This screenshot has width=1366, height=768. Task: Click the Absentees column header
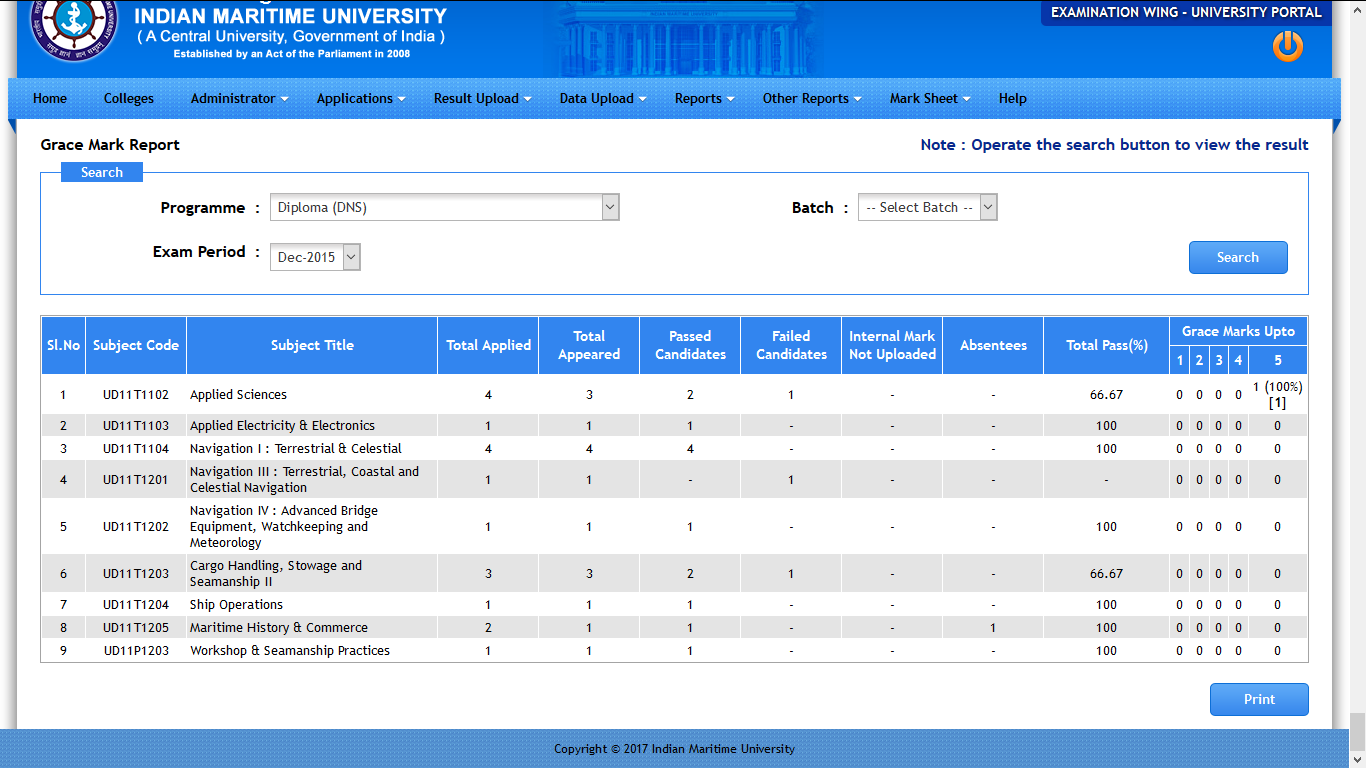(993, 345)
